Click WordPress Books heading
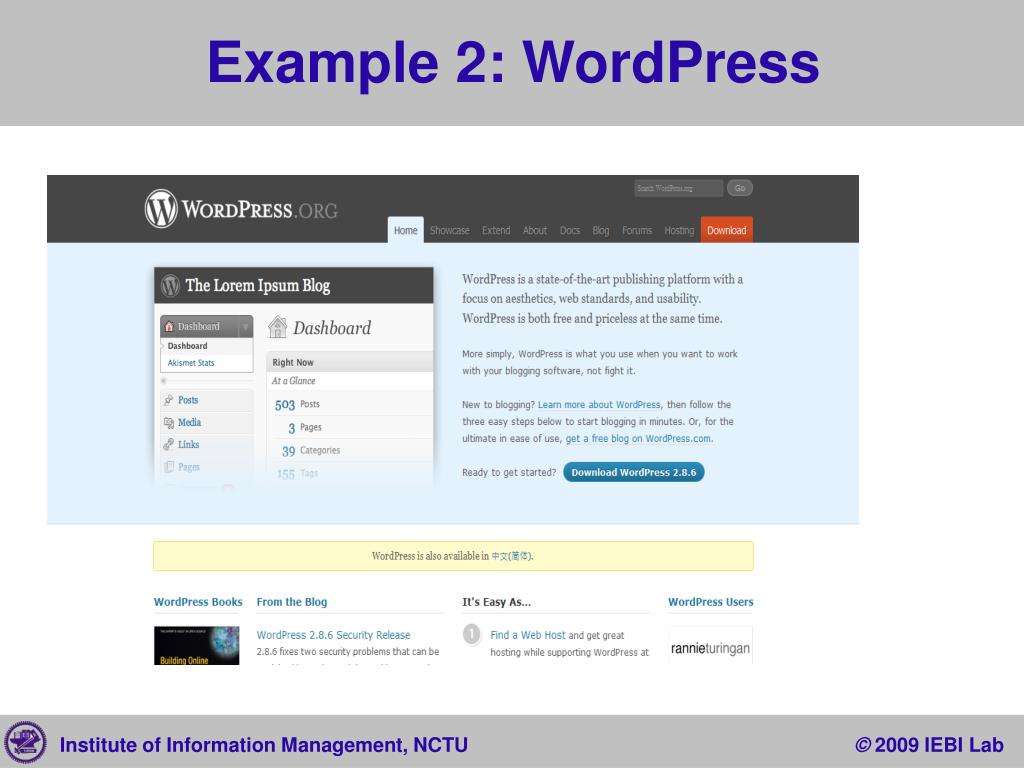Image resolution: width=1024 pixels, height=768 pixels. 198,602
